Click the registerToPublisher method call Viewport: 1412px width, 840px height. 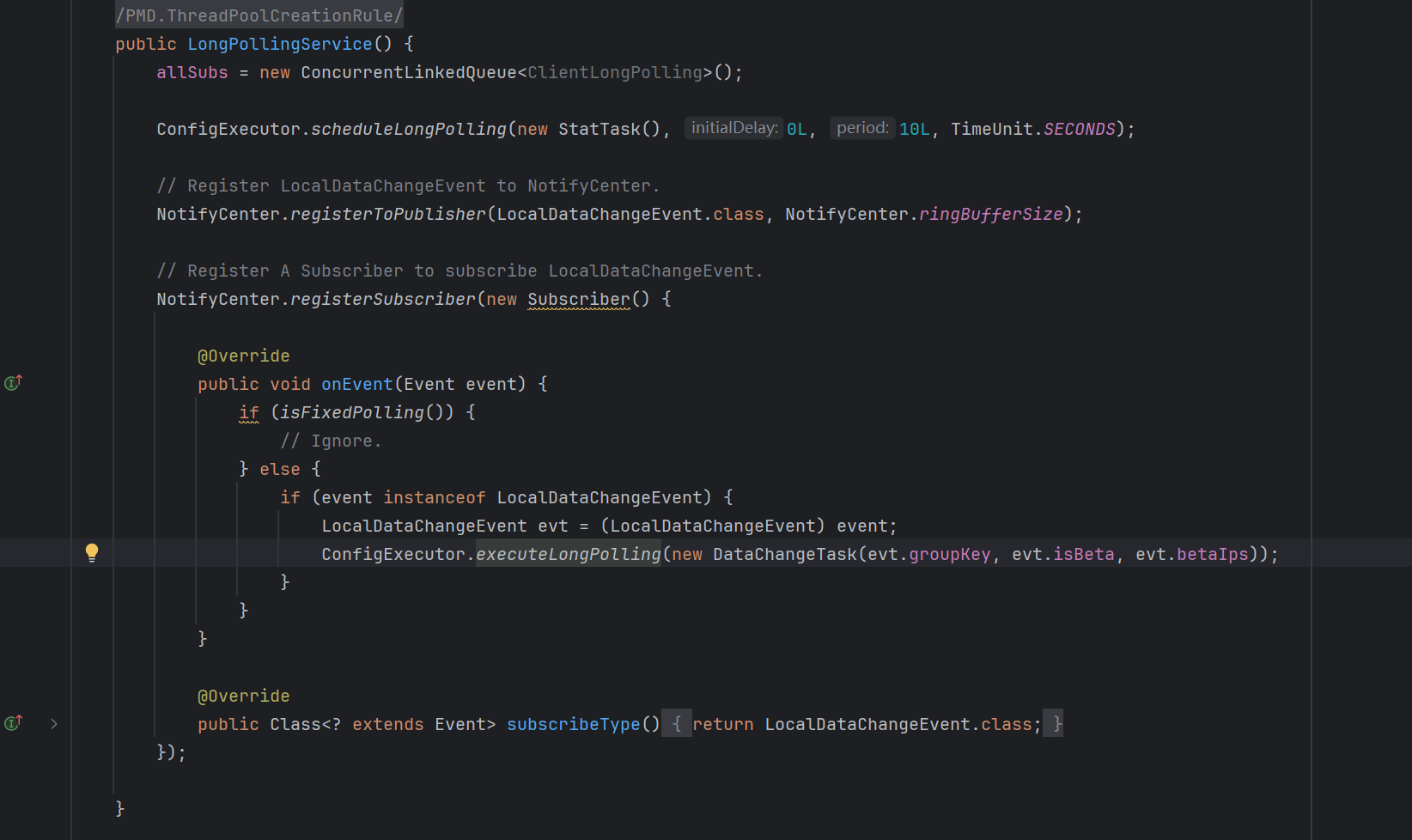click(x=387, y=214)
